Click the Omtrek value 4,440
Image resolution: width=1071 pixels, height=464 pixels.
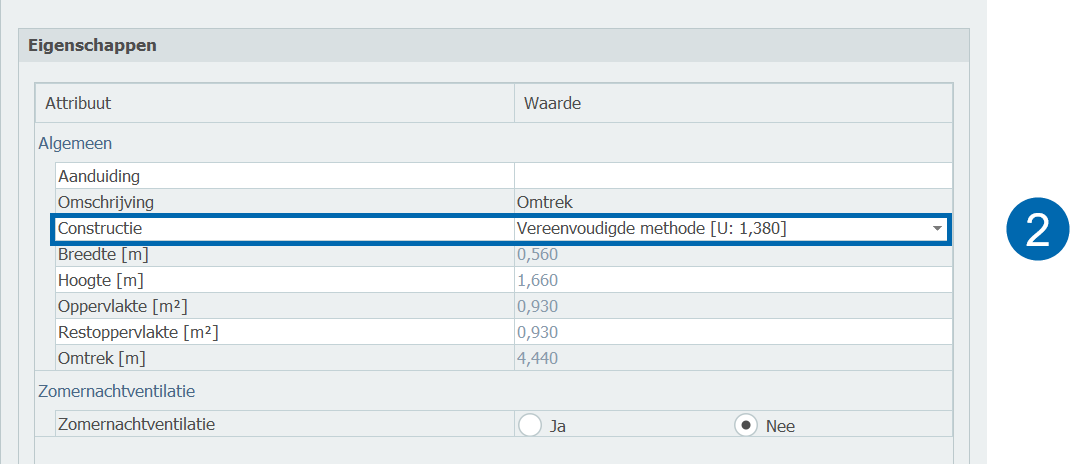[x=537, y=358]
